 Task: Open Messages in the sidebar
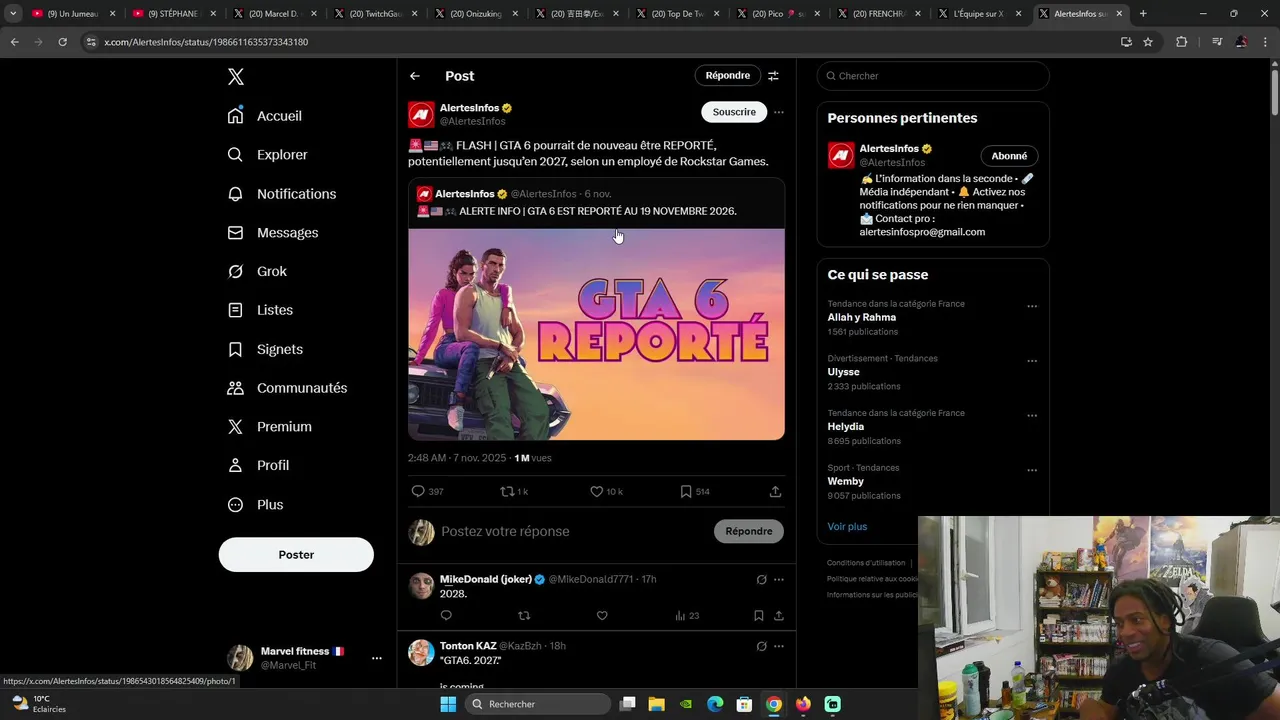pyautogui.click(x=272, y=233)
